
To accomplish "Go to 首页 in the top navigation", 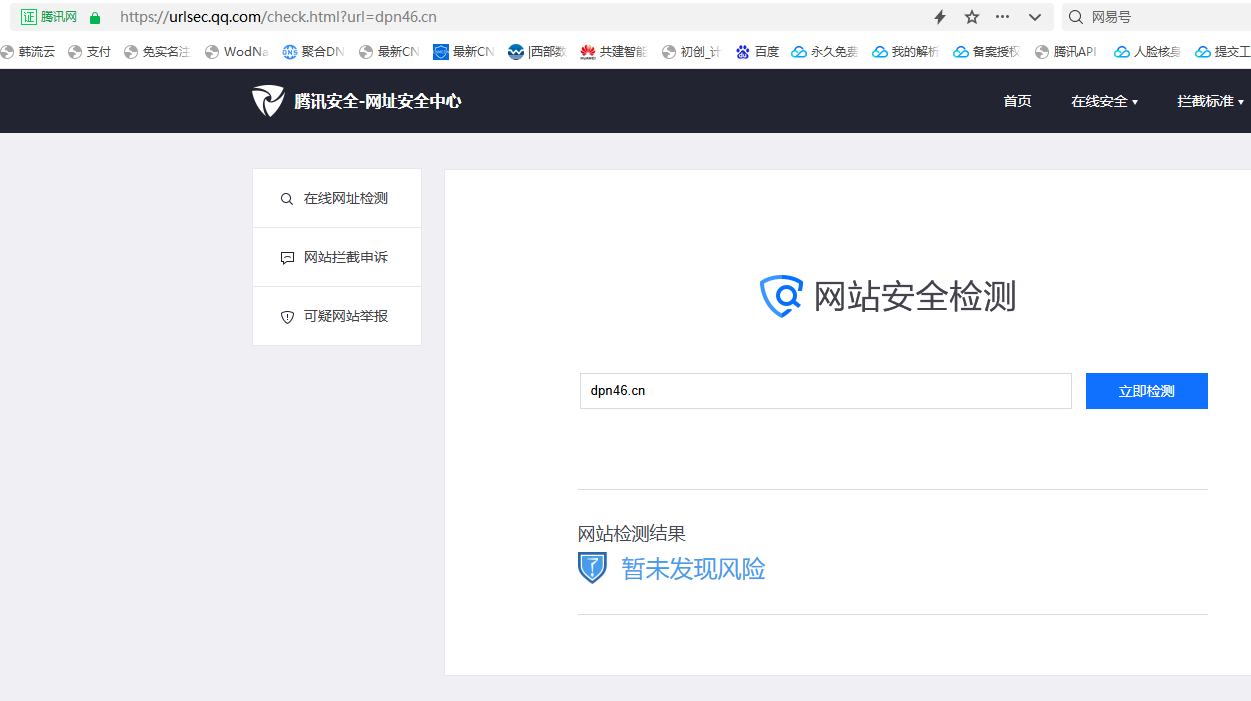I will point(1017,101).
